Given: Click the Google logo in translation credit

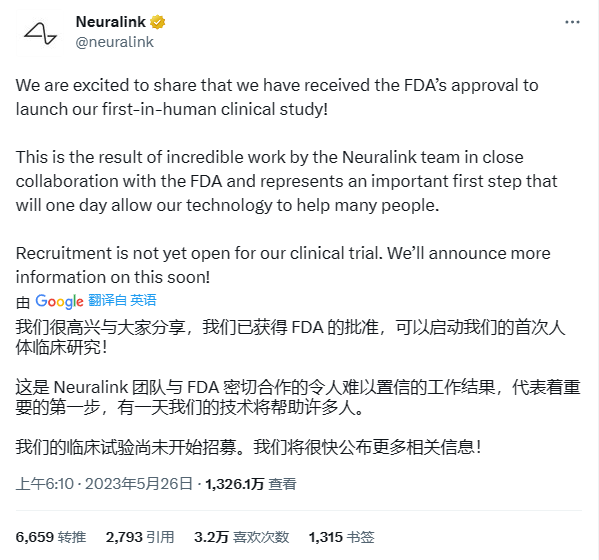Looking at the screenshot, I should click(59, 301).
